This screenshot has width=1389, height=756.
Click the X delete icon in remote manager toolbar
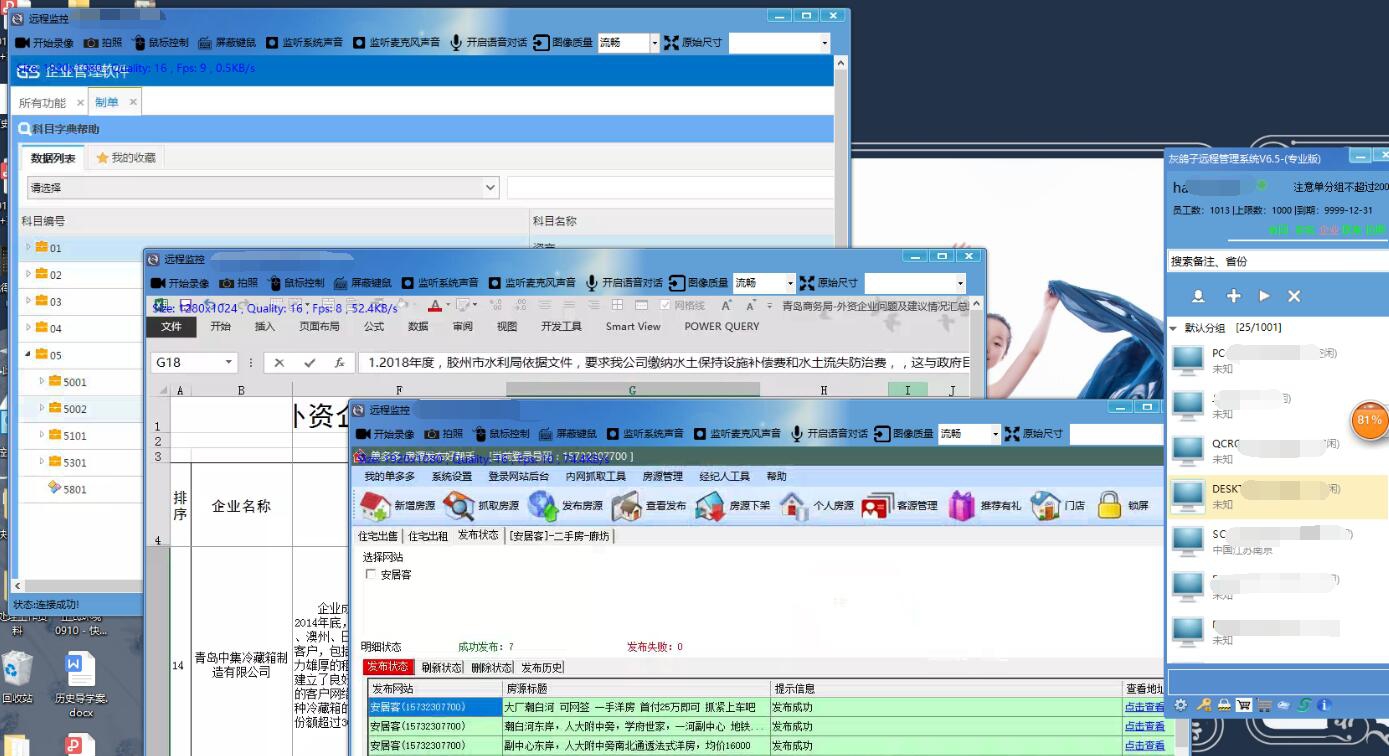point(1294,296)
